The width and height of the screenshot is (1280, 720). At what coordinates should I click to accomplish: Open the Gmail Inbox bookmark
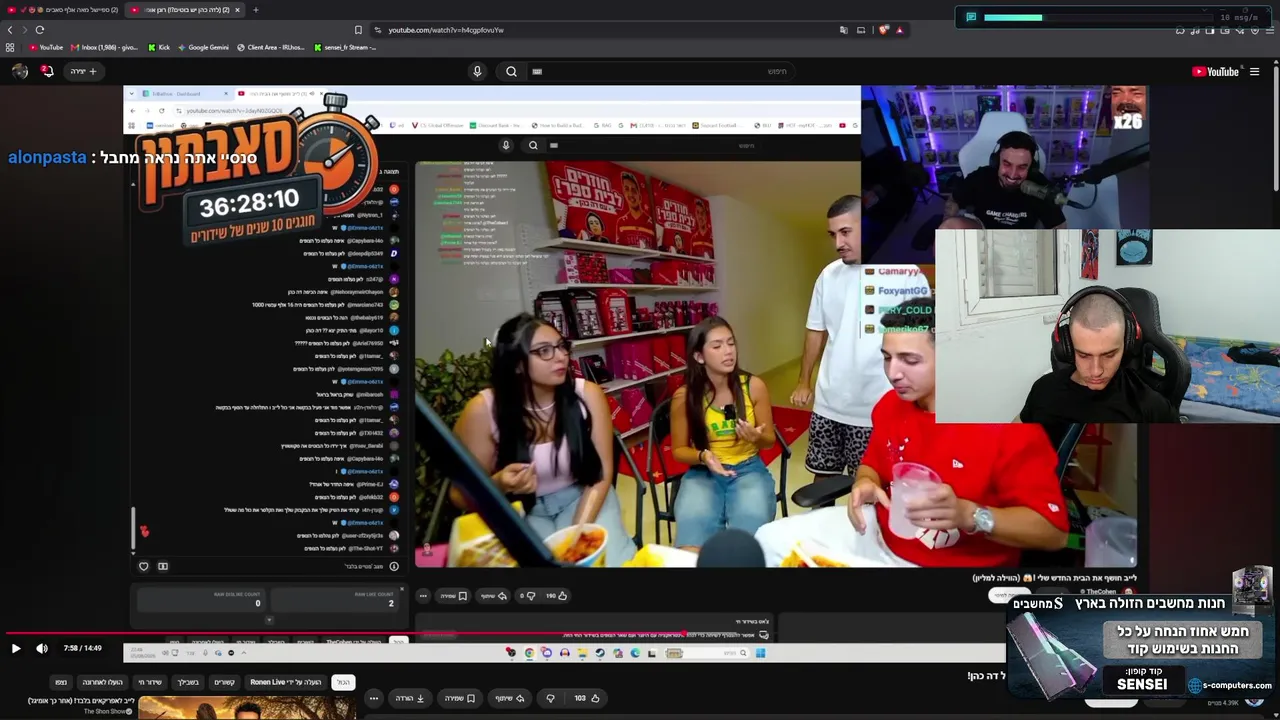(x=104, y=47)
